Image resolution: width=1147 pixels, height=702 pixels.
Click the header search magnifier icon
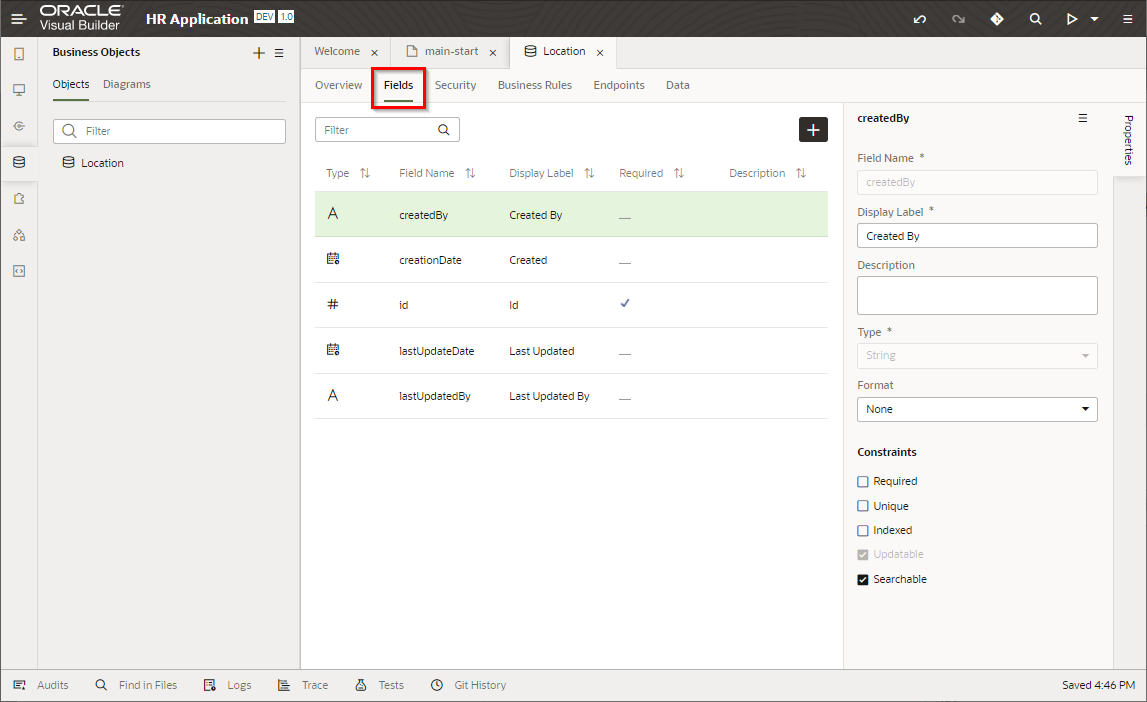(1036, 19)
